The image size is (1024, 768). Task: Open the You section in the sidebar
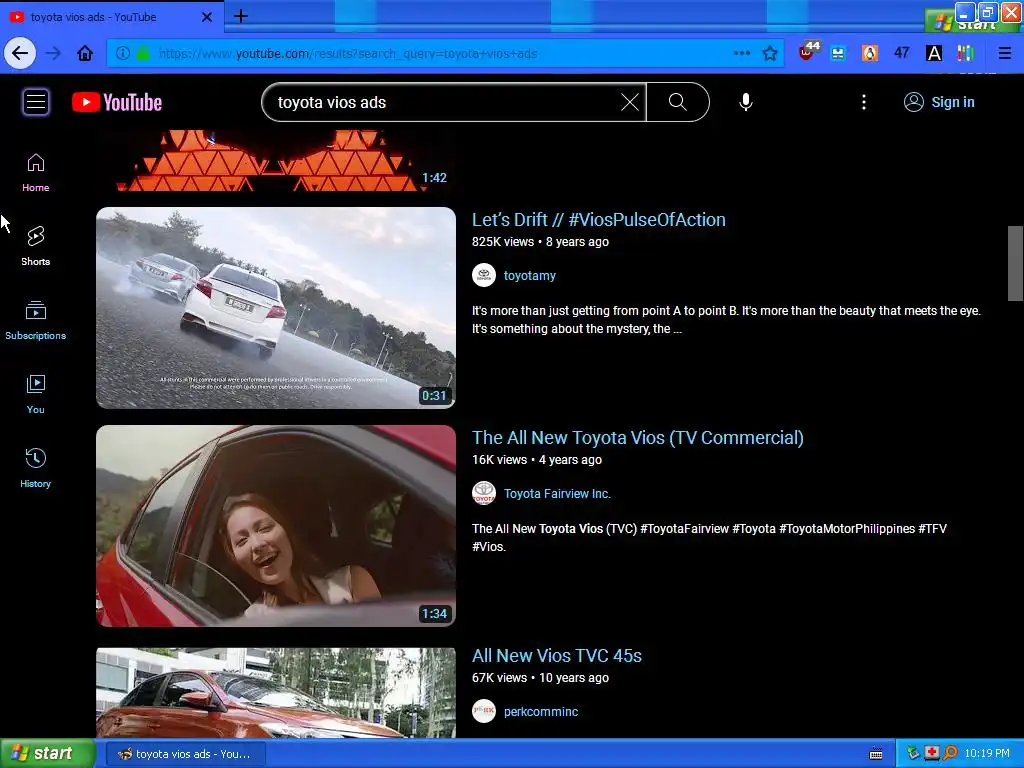point(35,394)
